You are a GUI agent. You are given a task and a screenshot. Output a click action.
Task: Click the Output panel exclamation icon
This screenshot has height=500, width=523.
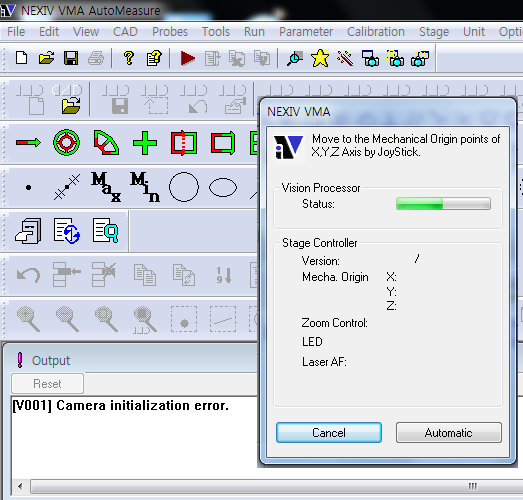[20, 360]
